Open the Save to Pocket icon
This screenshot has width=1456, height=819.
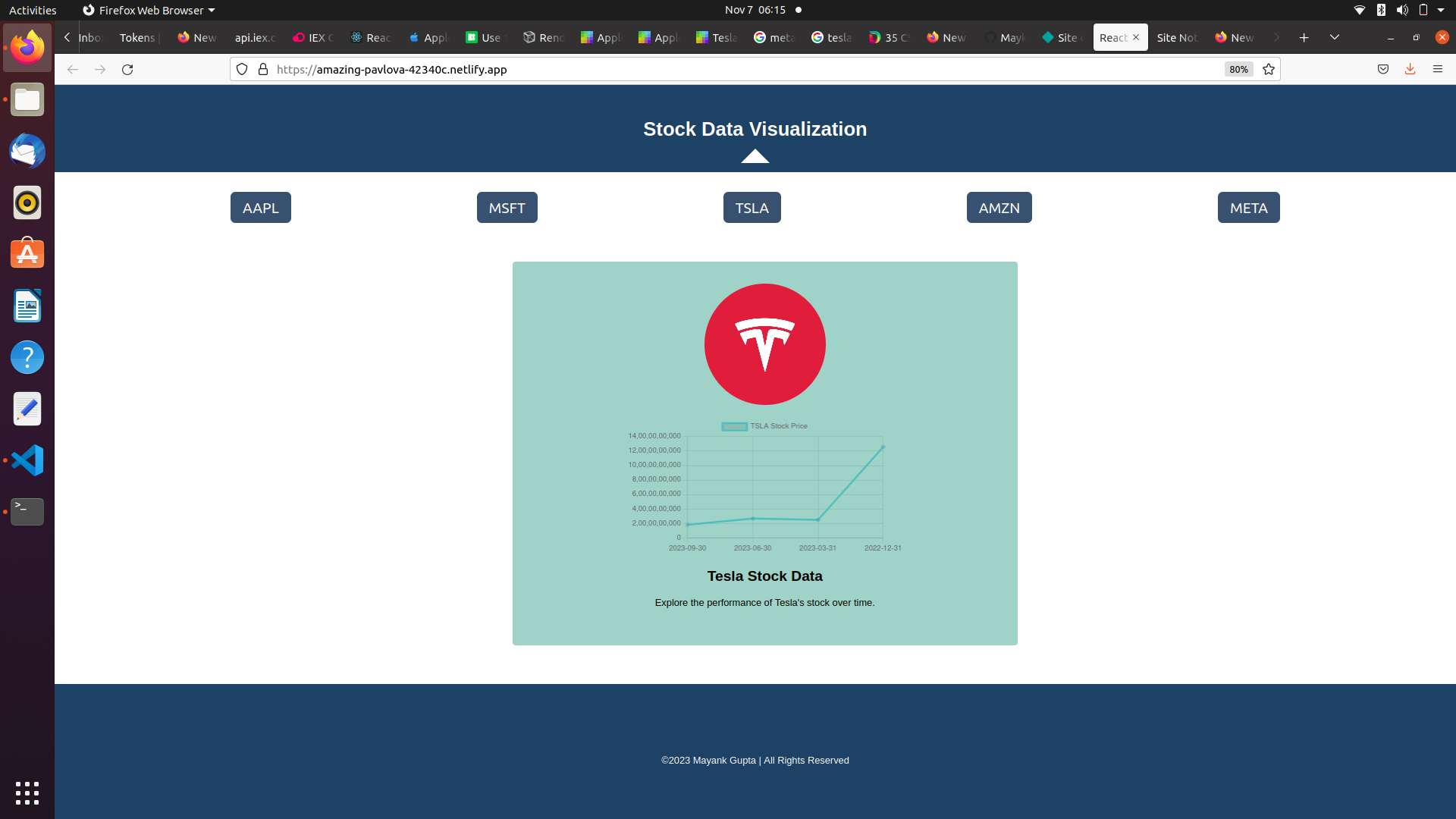[1383, 69]
